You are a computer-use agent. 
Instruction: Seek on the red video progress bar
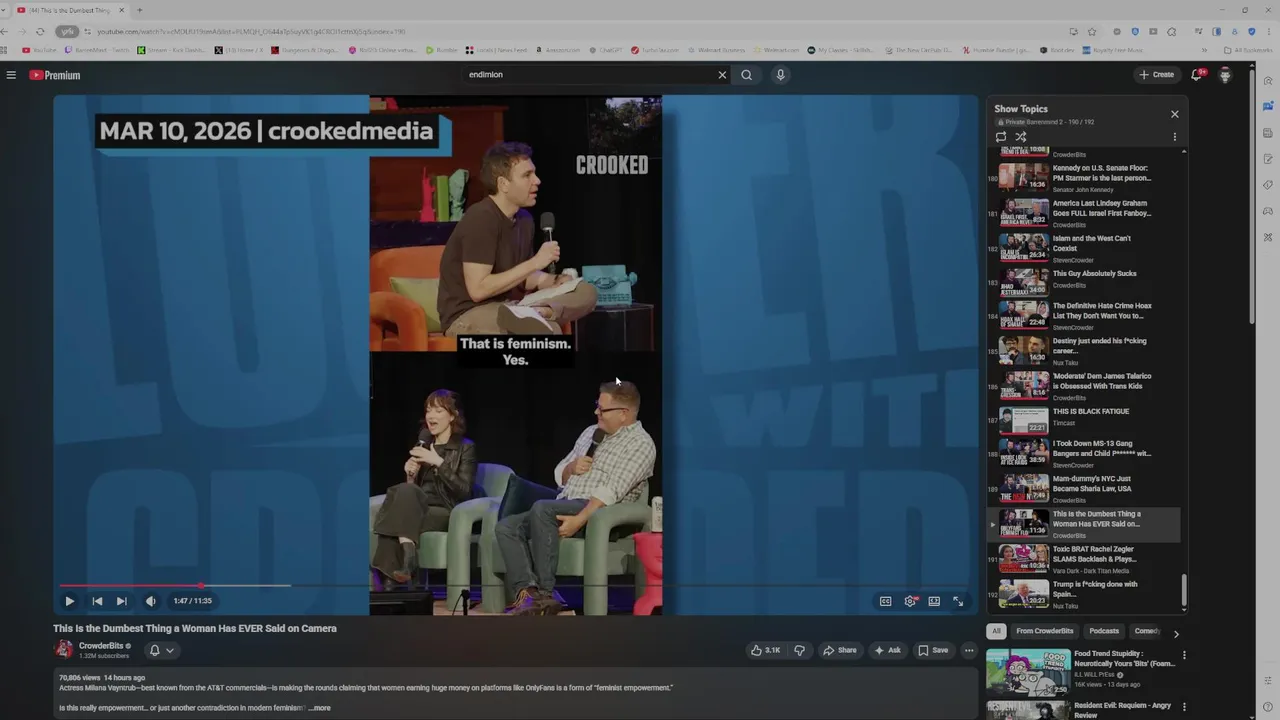pos(515,586)
